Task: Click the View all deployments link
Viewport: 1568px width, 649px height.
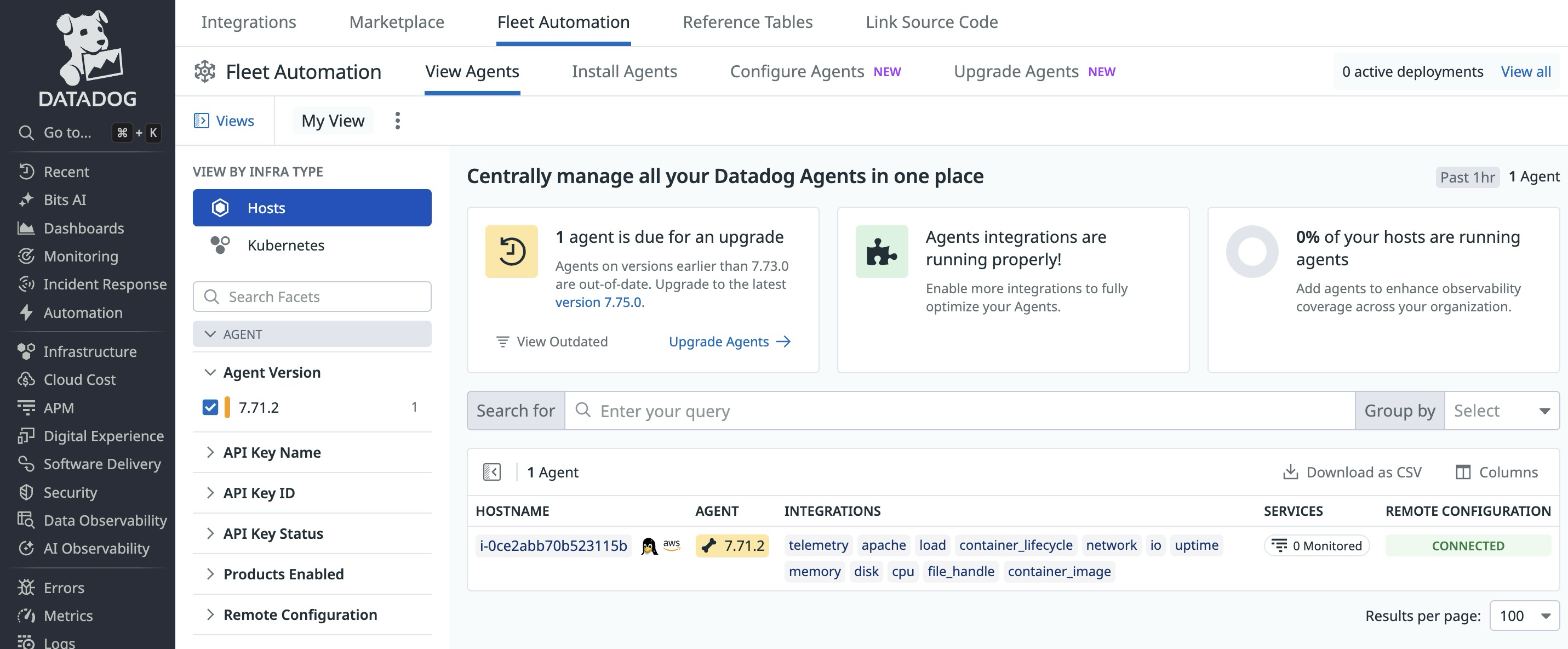Action: [x=1526, y=71]
